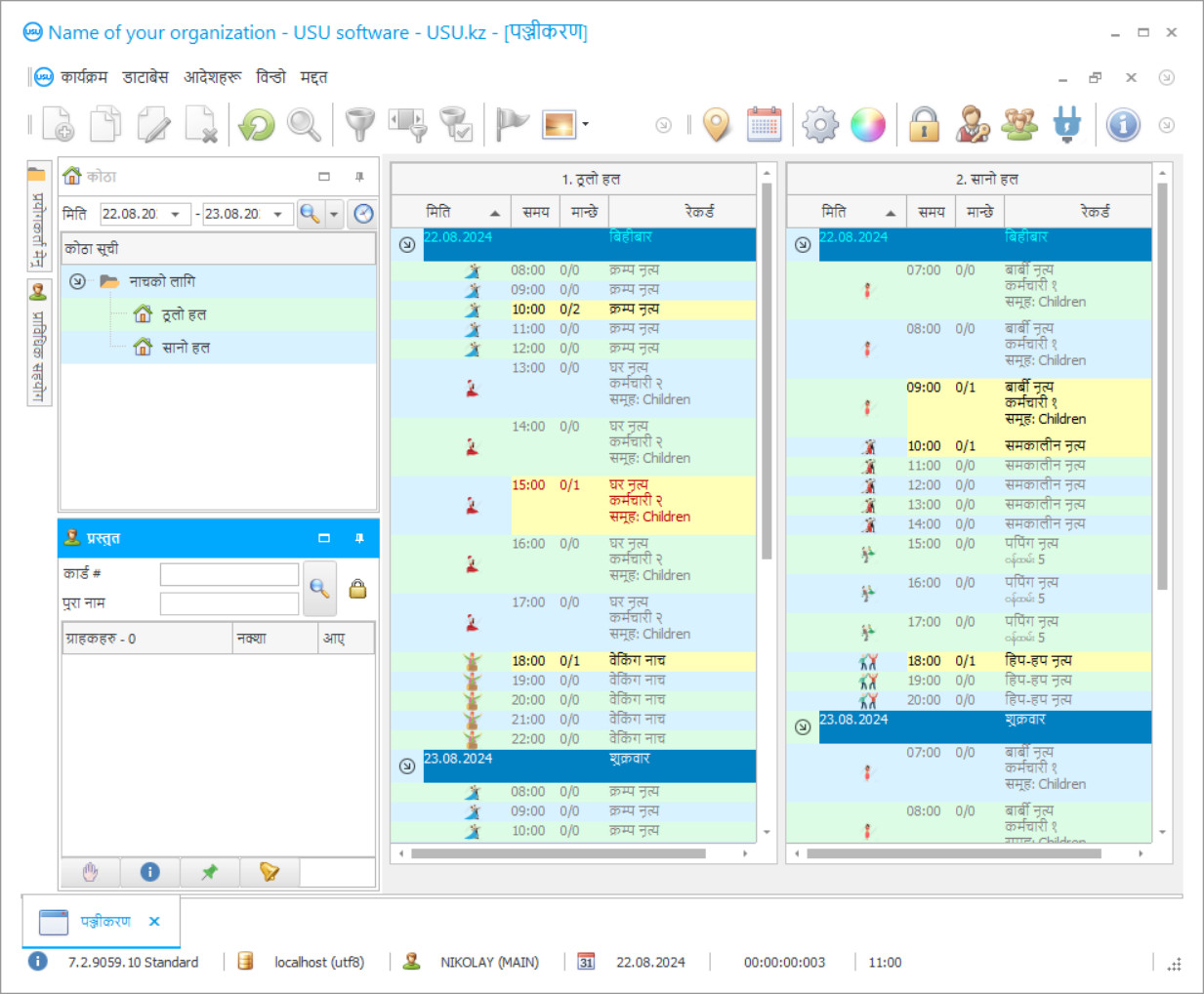The width and height of the screenshot is (1204, 994).
Task: Open the calendar icon in toolbar
Action: [765, 125]
